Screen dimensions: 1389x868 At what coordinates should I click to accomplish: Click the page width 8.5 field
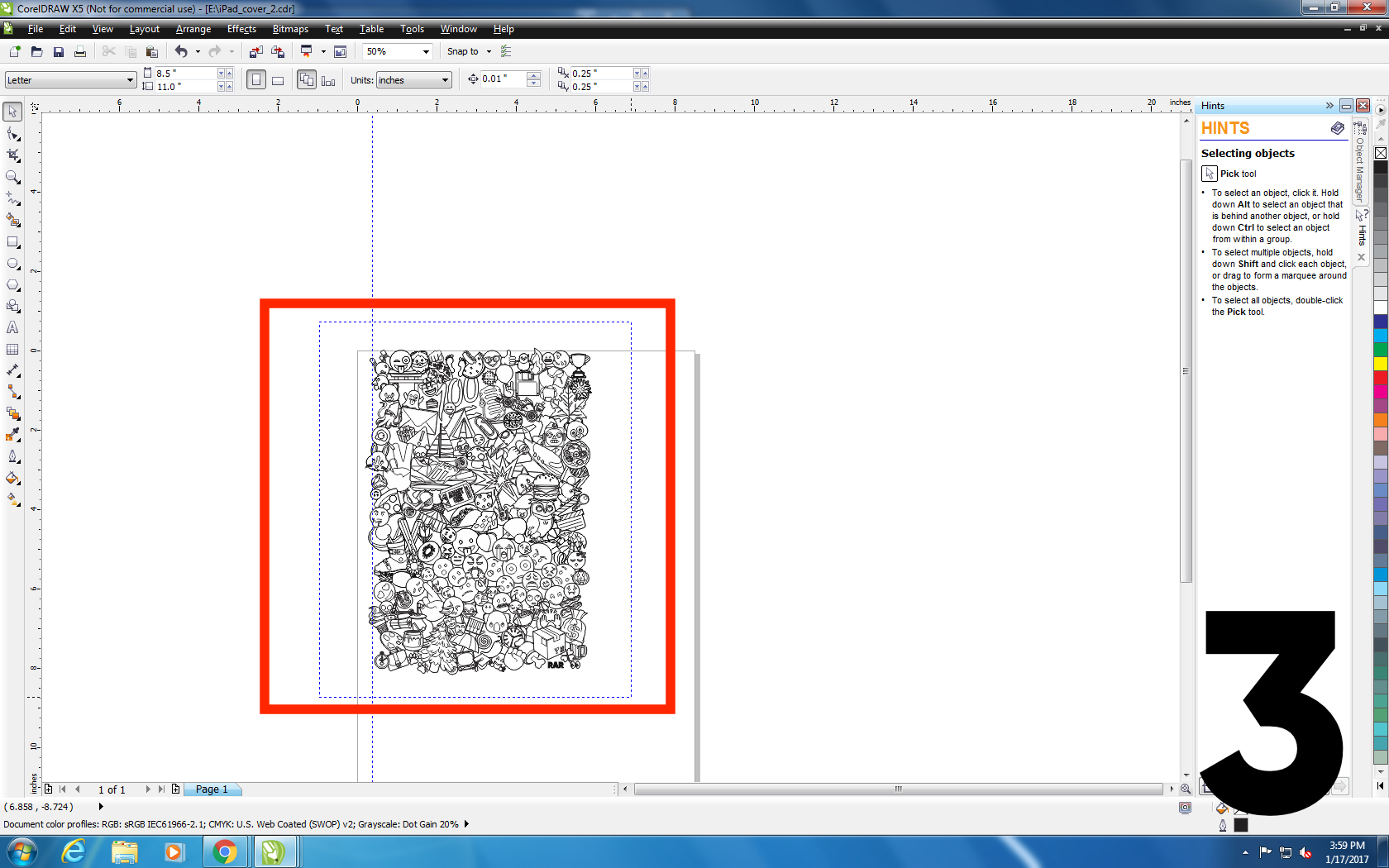tap(185, 74)
